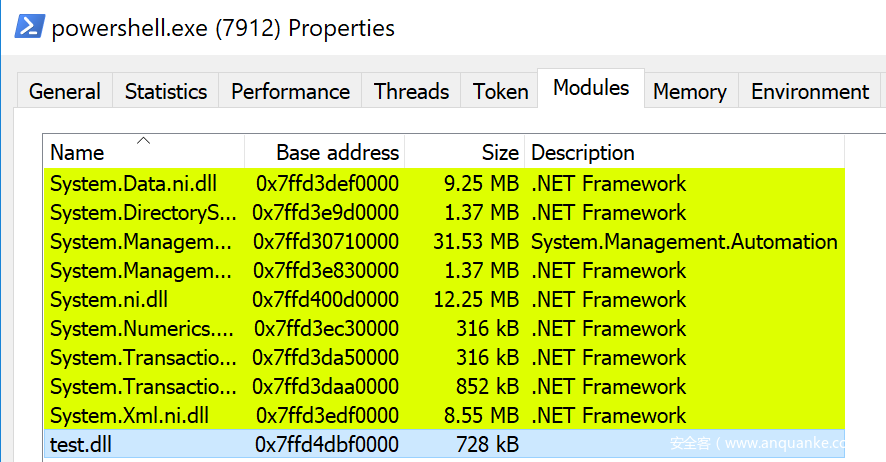Viewport: 886px width, 462px height.
Task: Open the Environment tab
Action: [x=810, y=92]
